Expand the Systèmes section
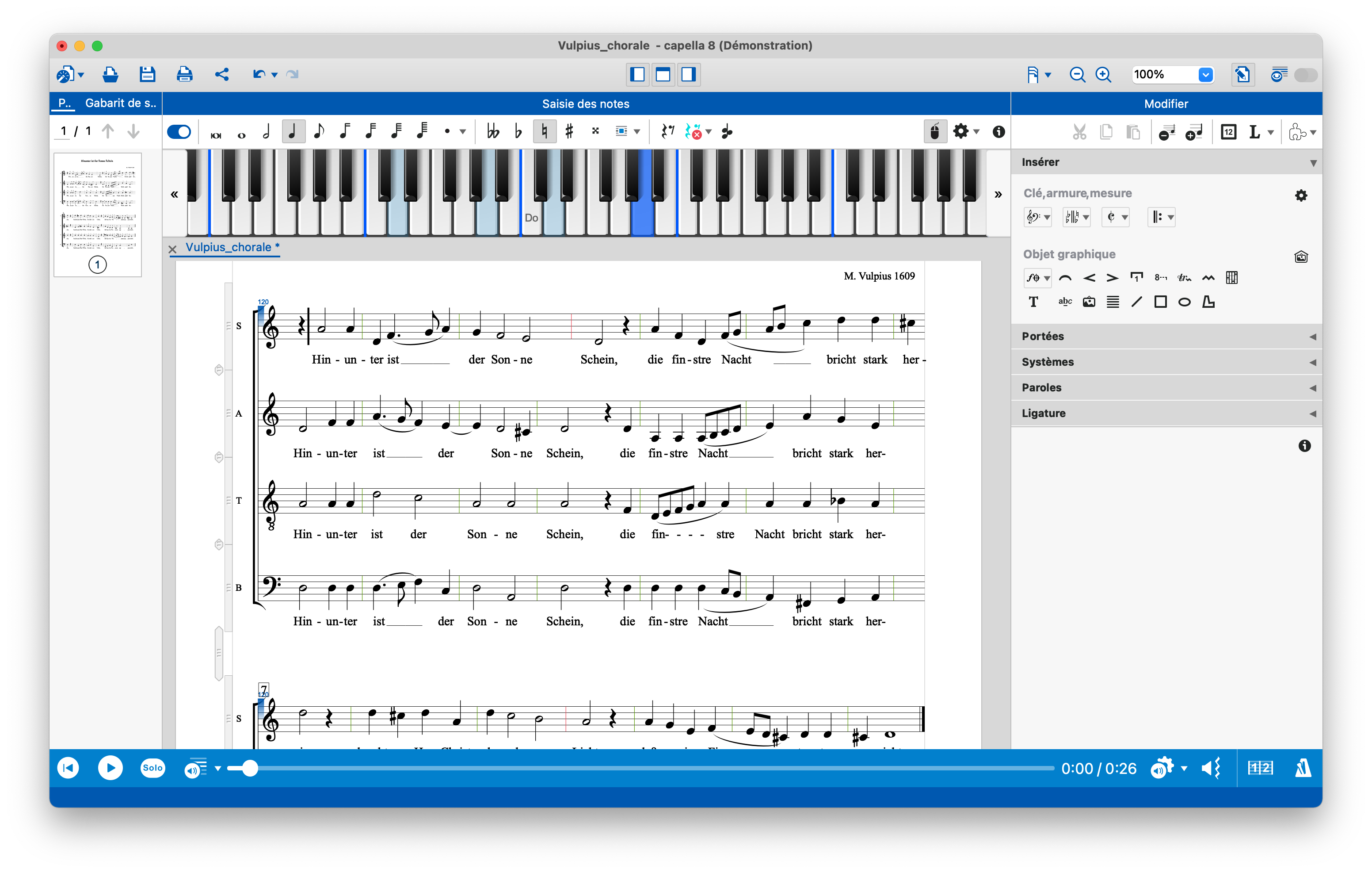Viewport: 1372px width, 873px height. click(1166, 362)
